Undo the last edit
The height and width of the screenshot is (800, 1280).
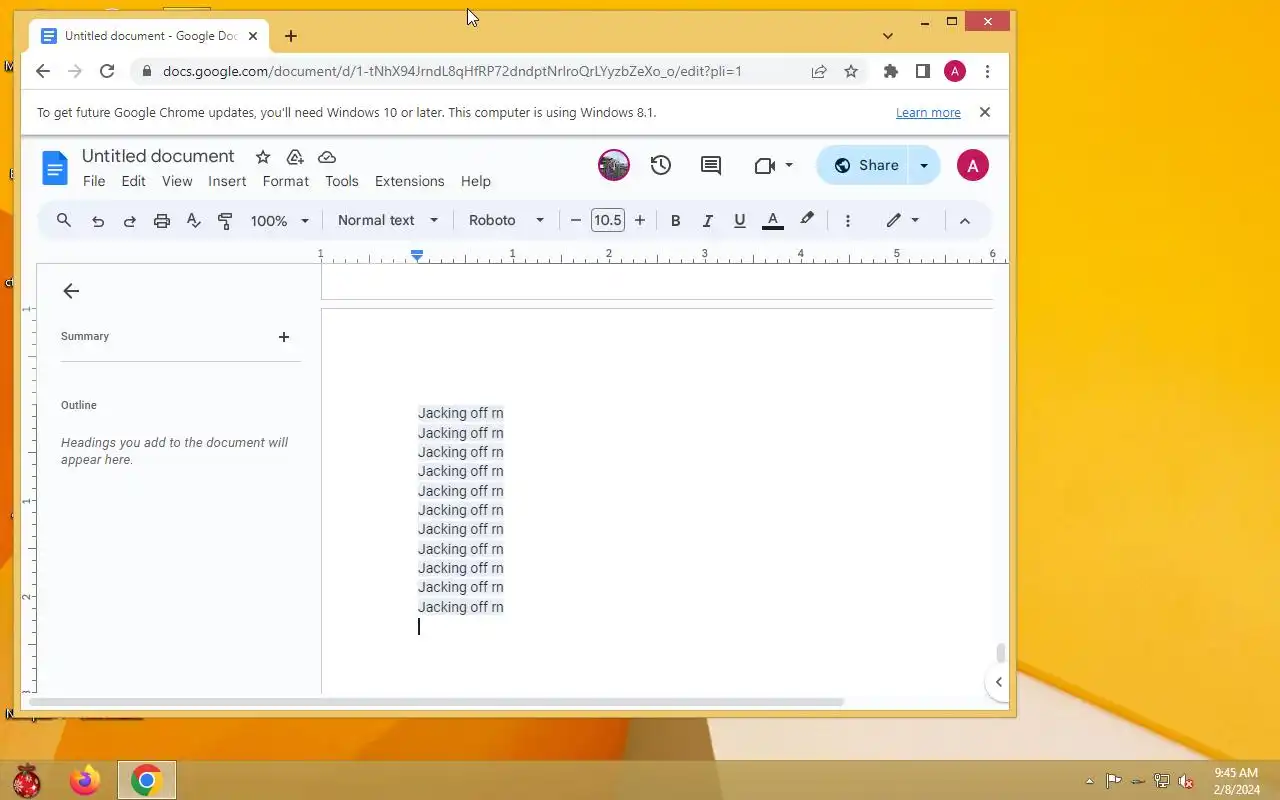click(x=98, y=221)
